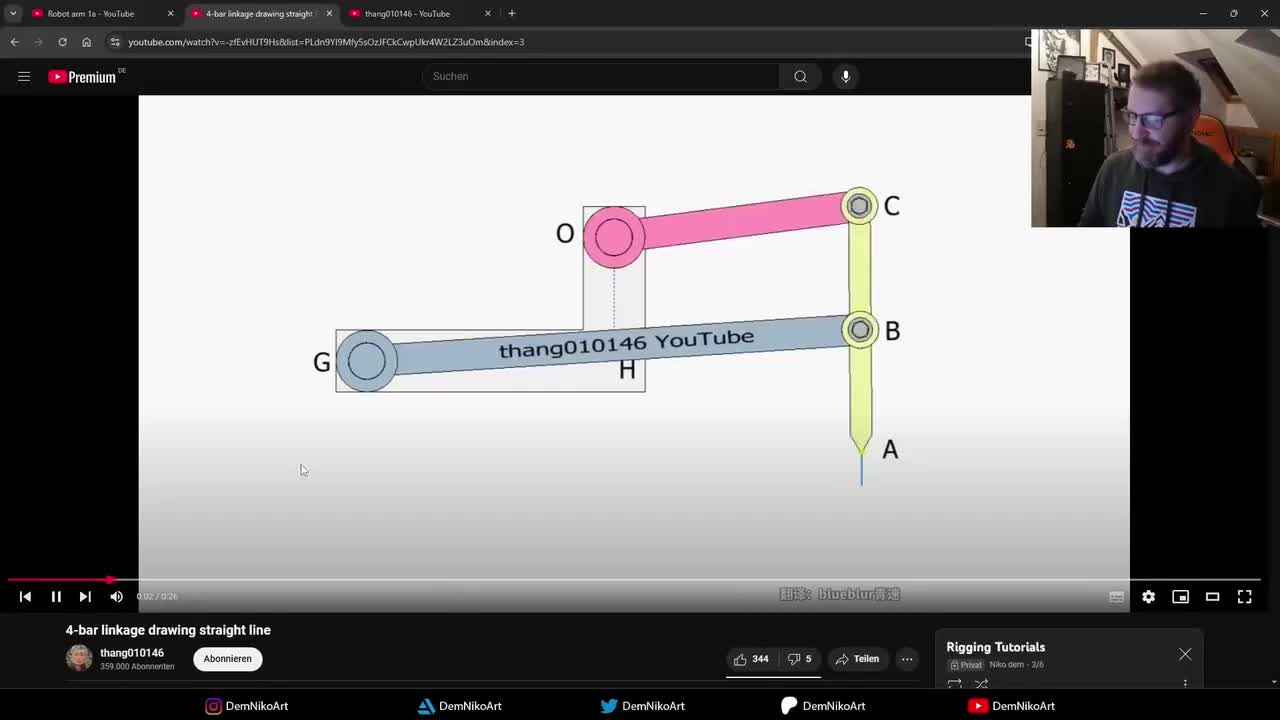Reload the current page

[62, 42]
